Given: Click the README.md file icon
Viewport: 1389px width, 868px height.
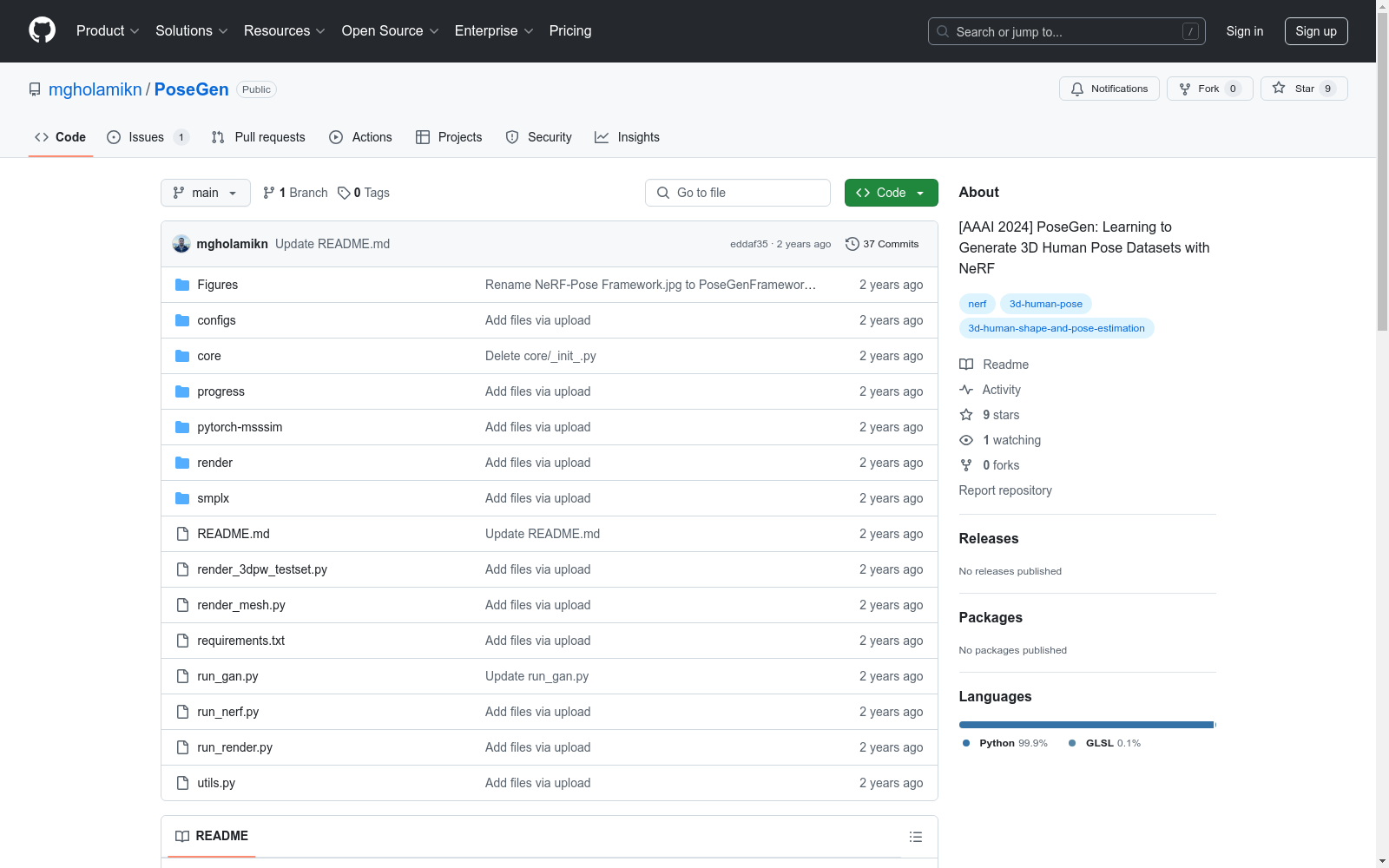Looking at the screenshot, I should pos(182,534).
